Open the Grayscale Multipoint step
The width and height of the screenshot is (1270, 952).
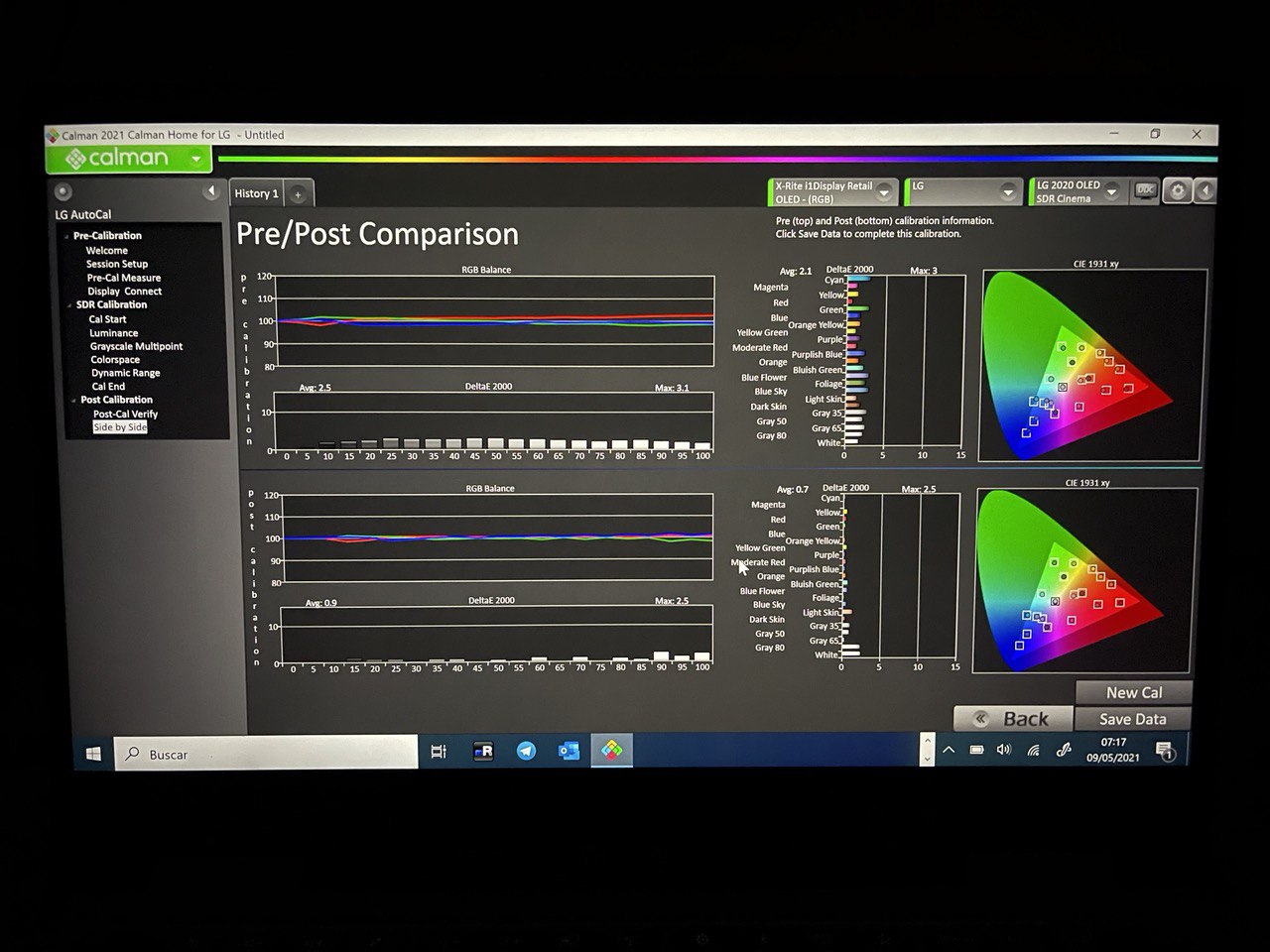coord(137,346)
